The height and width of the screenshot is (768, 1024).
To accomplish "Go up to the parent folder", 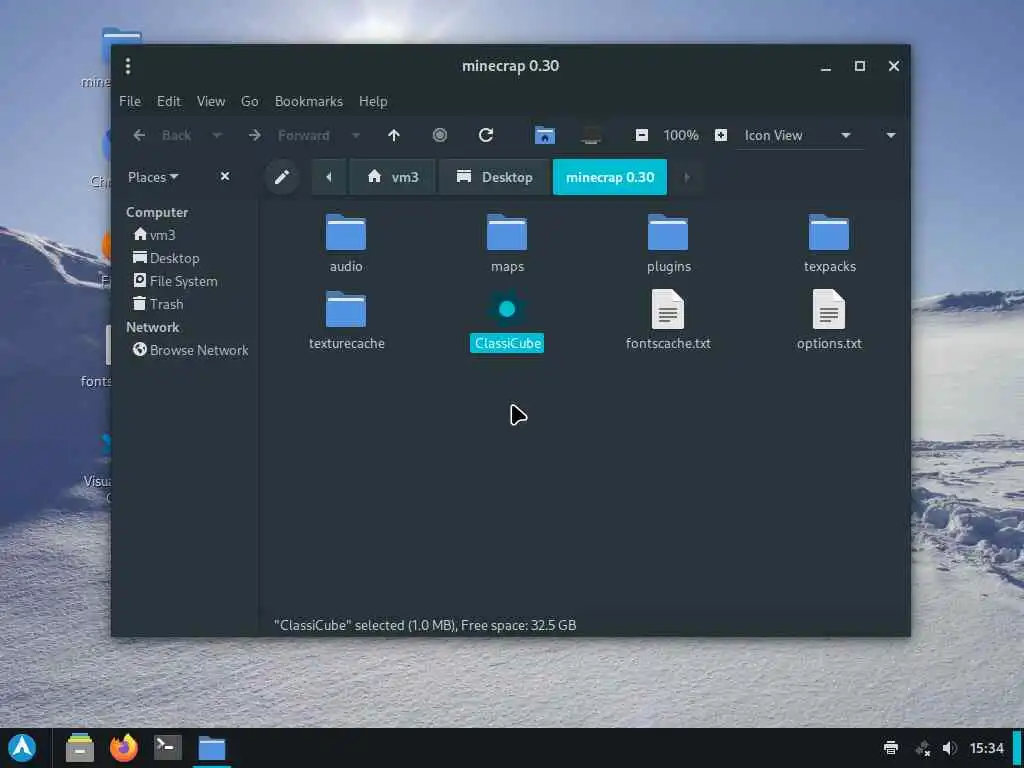I will [393, 135].
